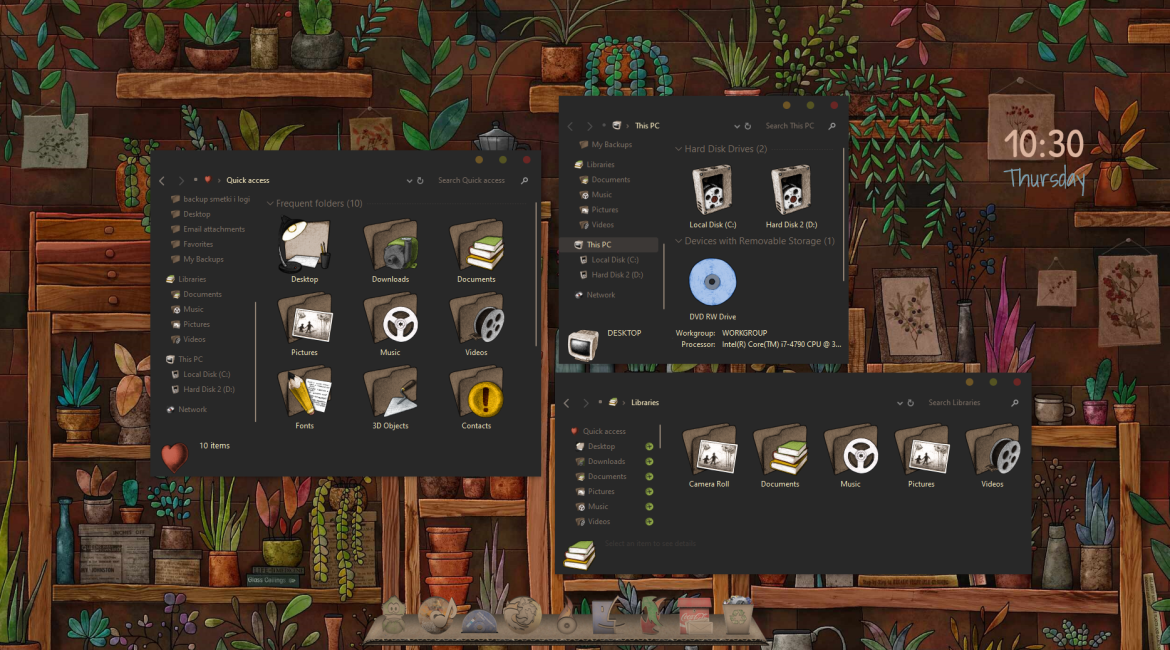Open the Contacts folder icon
The width and height of the screenshot is (1170, 650).
click(x=476, y=394)
